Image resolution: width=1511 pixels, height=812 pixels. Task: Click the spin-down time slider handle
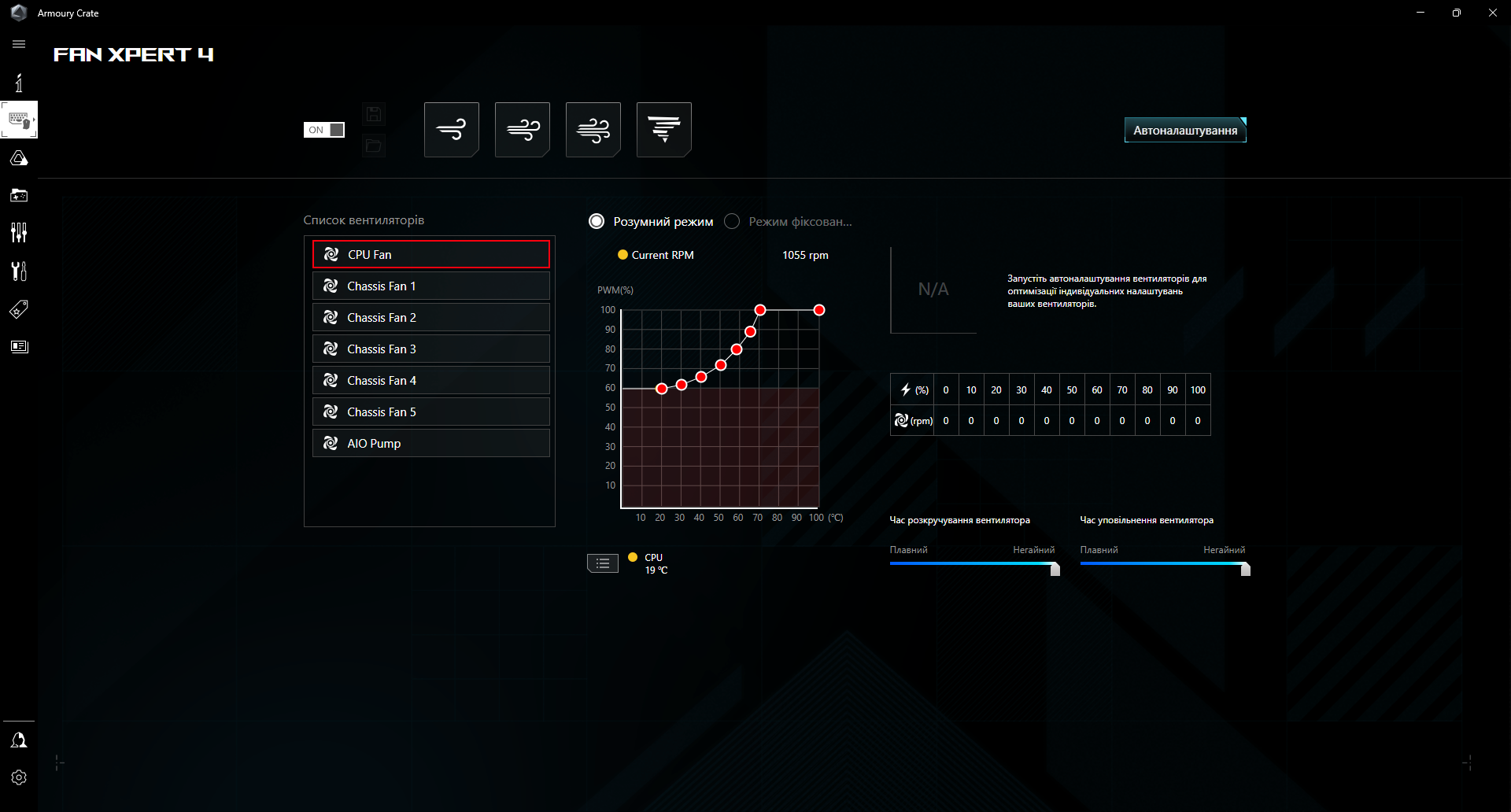click(1246, 569)
